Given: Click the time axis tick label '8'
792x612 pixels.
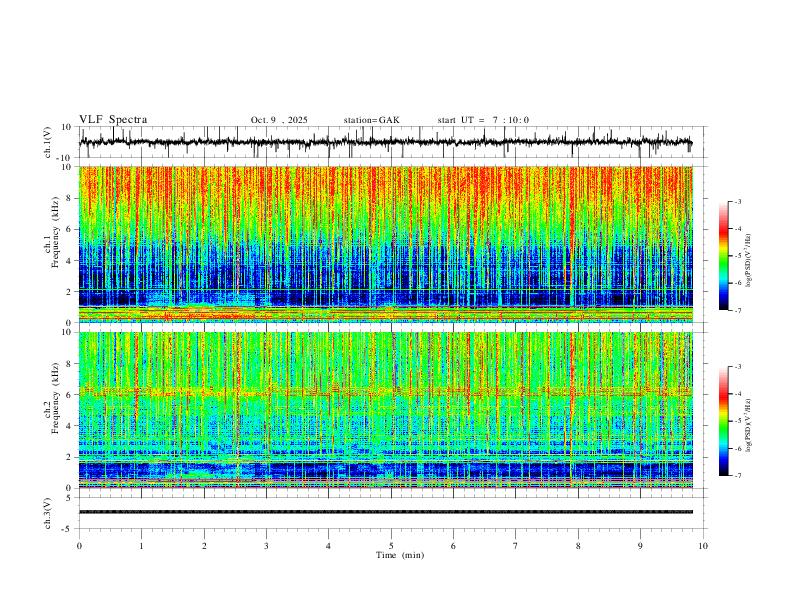Looking at the screenshot, I should pyautogui.click(x=578, y=546).
